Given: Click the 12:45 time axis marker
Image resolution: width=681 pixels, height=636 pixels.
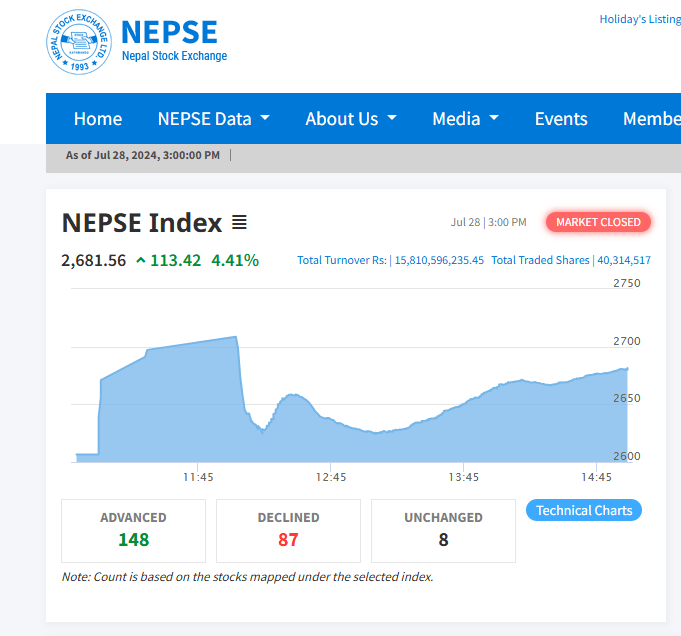Looking at the screenshot, I should tap(331, 477).
